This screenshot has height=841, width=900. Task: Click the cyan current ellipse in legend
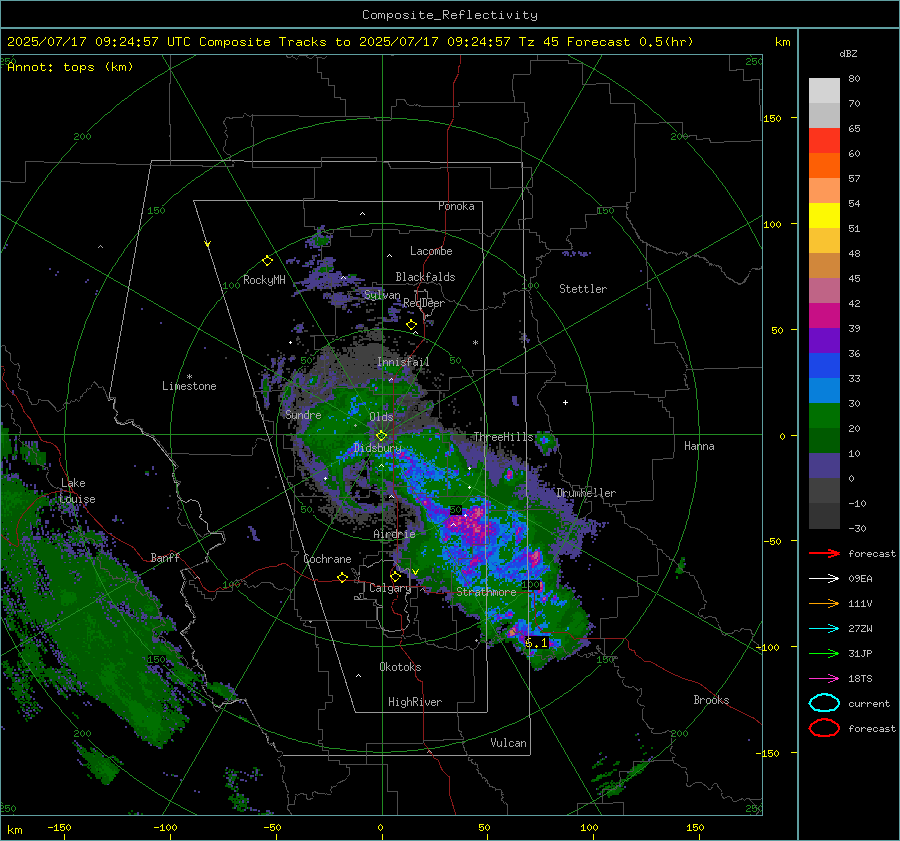point(824,703)
